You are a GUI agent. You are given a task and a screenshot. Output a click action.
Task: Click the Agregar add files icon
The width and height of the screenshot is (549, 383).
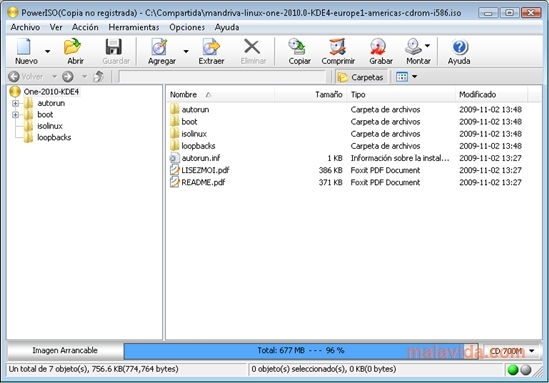click(159, 47)
